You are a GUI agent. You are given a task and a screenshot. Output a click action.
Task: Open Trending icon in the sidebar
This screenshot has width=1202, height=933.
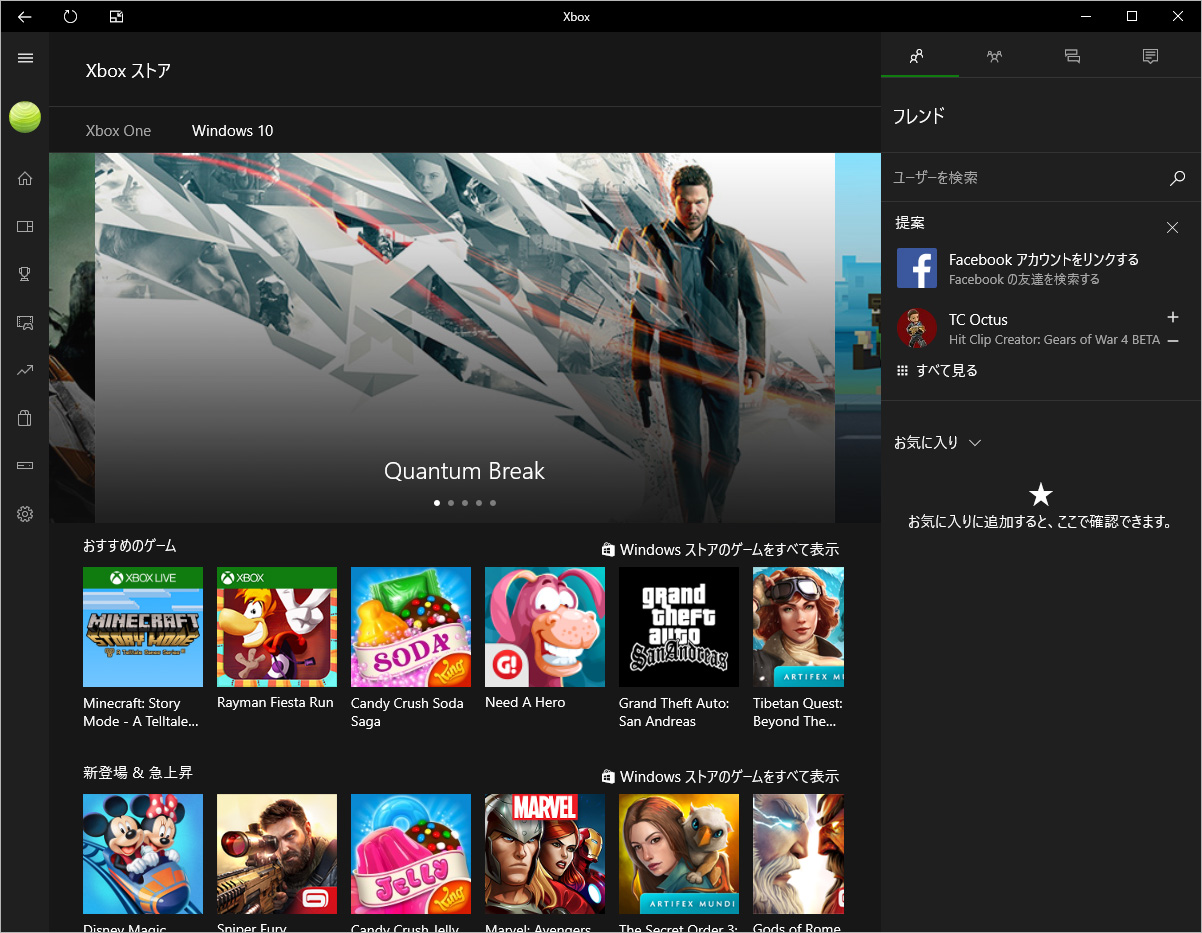click(x=25, y=370)
